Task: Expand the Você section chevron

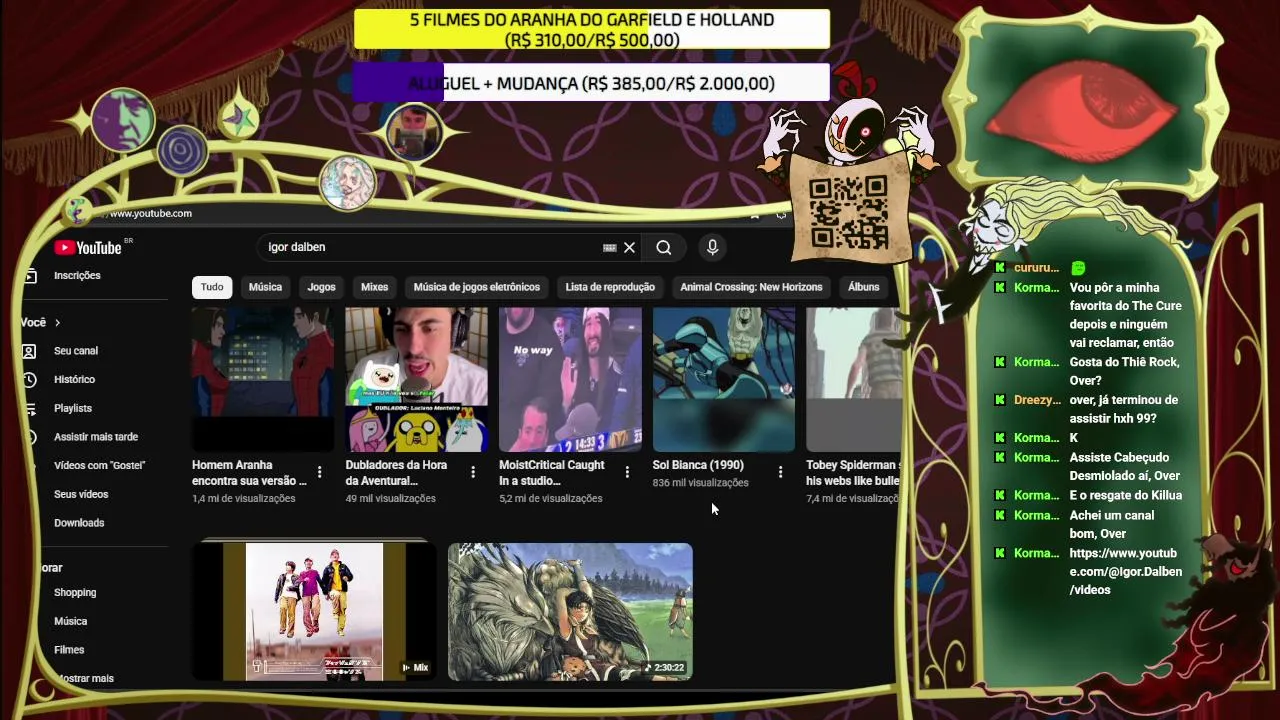Action: click(x=57, y=323)
